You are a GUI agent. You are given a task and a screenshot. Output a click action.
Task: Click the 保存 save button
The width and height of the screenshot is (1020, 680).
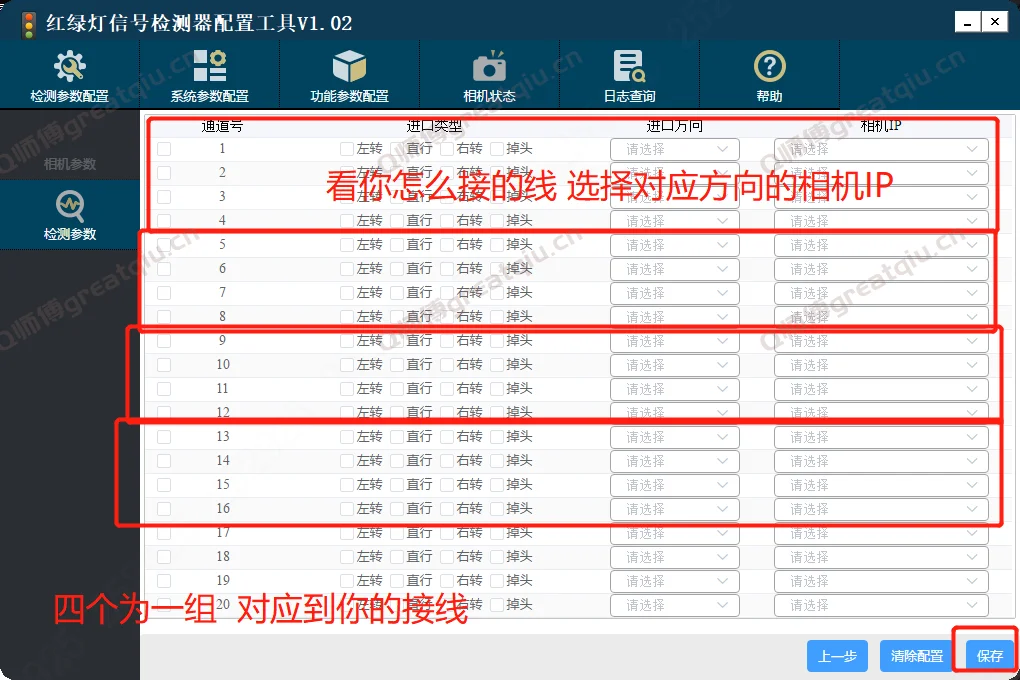987,655
